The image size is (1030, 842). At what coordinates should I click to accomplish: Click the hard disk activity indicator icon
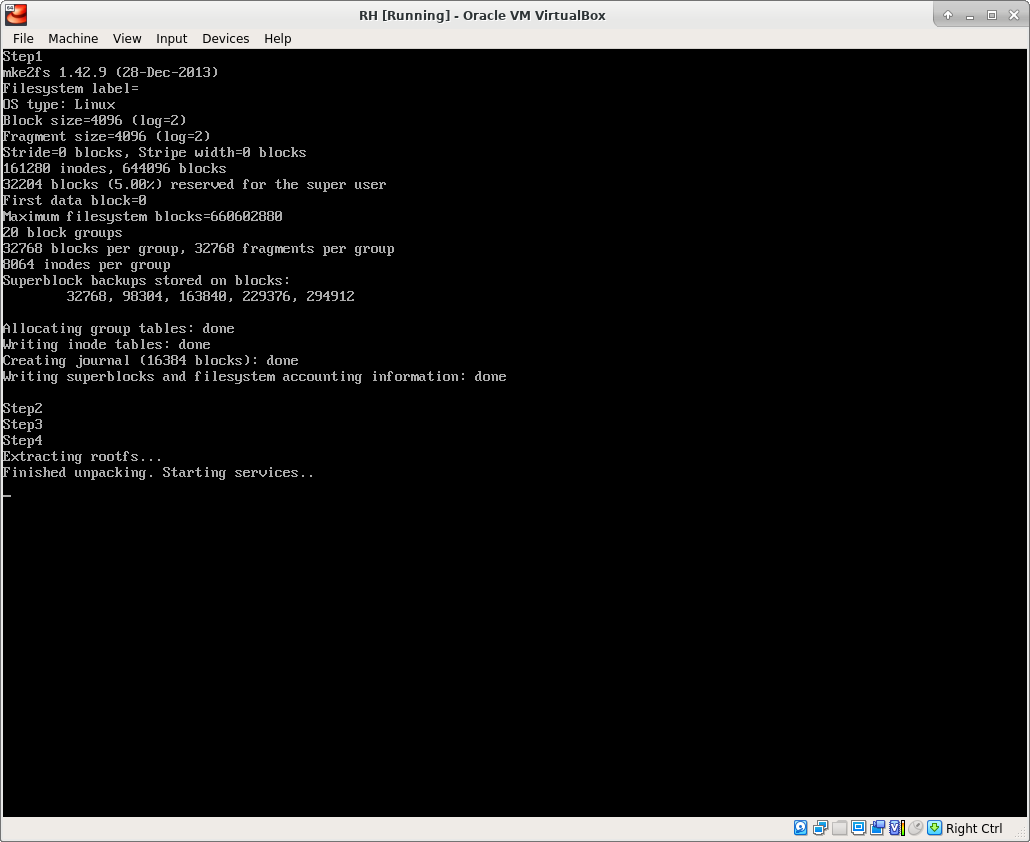coord(801,828)
